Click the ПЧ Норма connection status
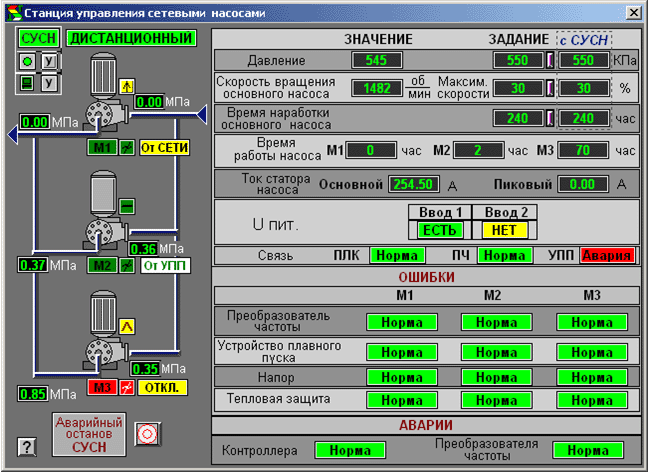 pyautogui.click(x=505, y=256)
